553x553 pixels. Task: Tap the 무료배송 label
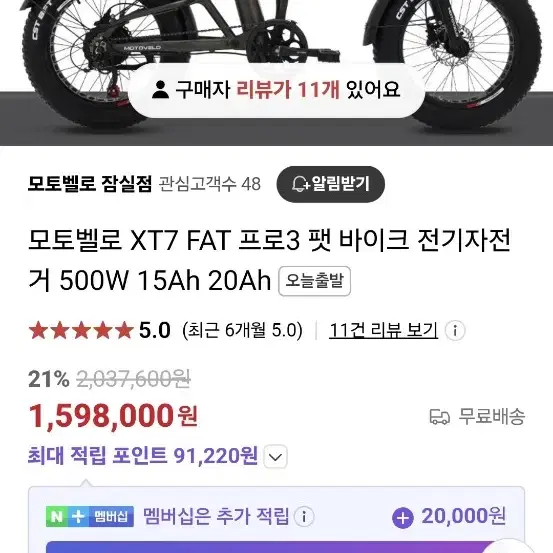pos(492,416)
